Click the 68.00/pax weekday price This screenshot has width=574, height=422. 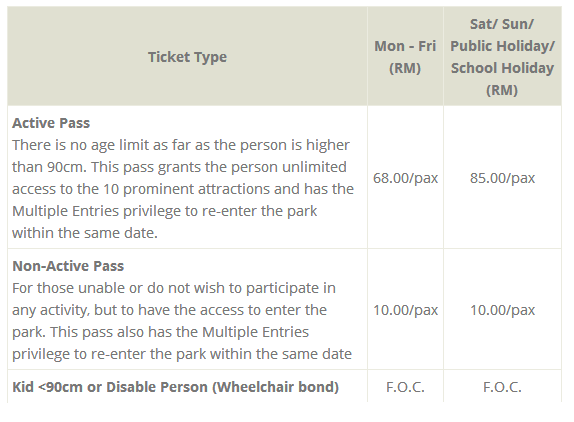[x=405, y=178]
